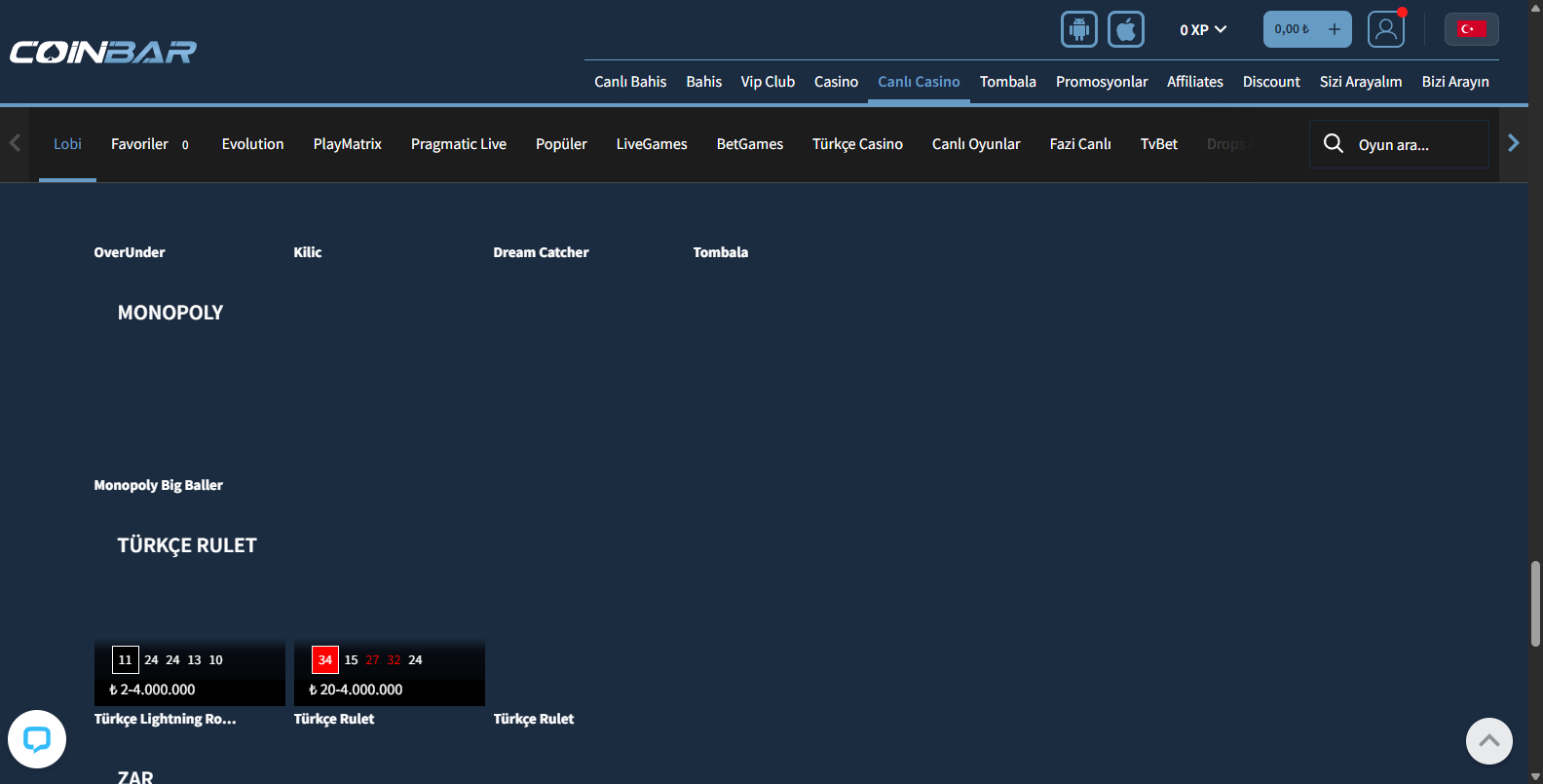Switch to the TvBet tab
The height and width of the screenshot is (784, 1543).
coord(1159,144)
